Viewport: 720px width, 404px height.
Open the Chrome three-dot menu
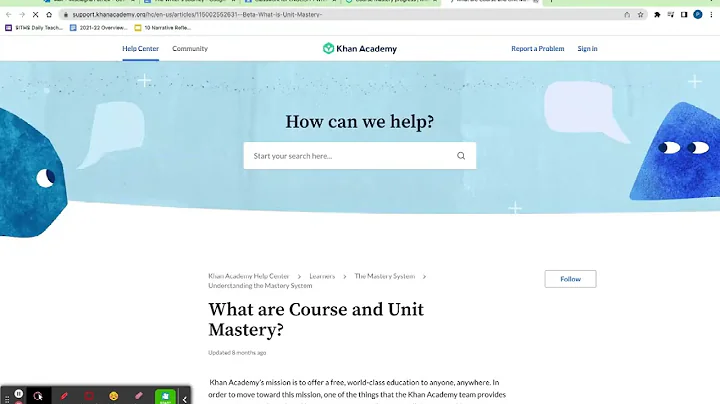pyautogui.click(x=711, y=15)
